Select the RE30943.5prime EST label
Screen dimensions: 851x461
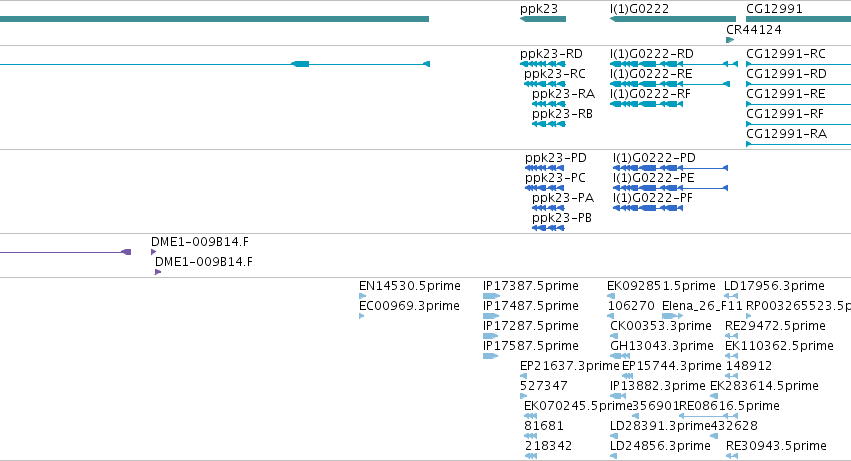point(776,446)
